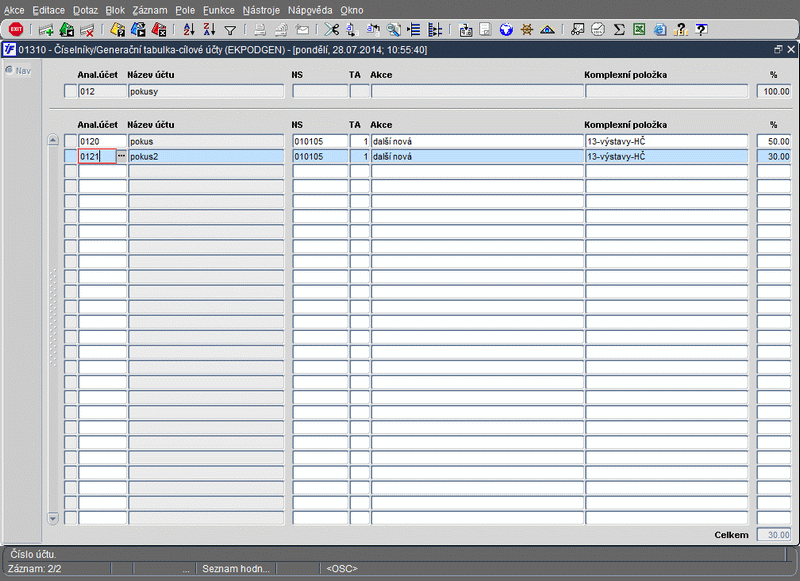Click 'Seznam hodn...' in the status bar
This screenshot has height=581, width=800.
(236, 568)
